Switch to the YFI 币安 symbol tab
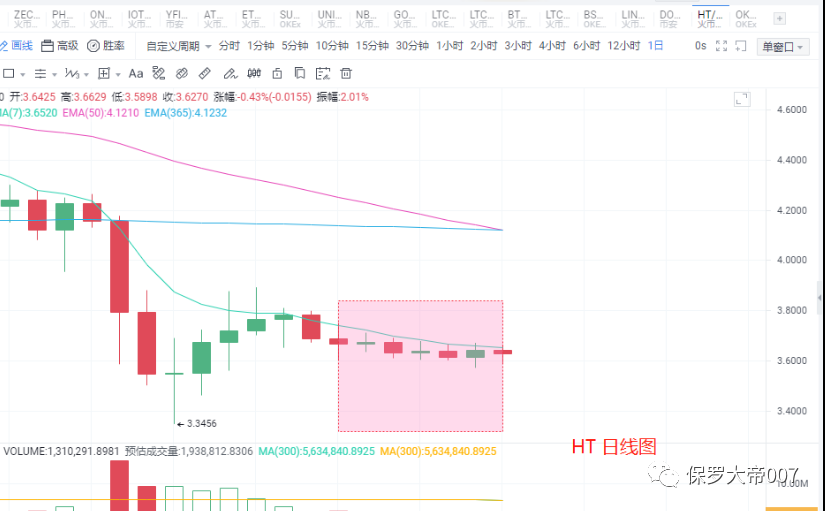This screenshot has height=511, width=825. pos(177,19)
